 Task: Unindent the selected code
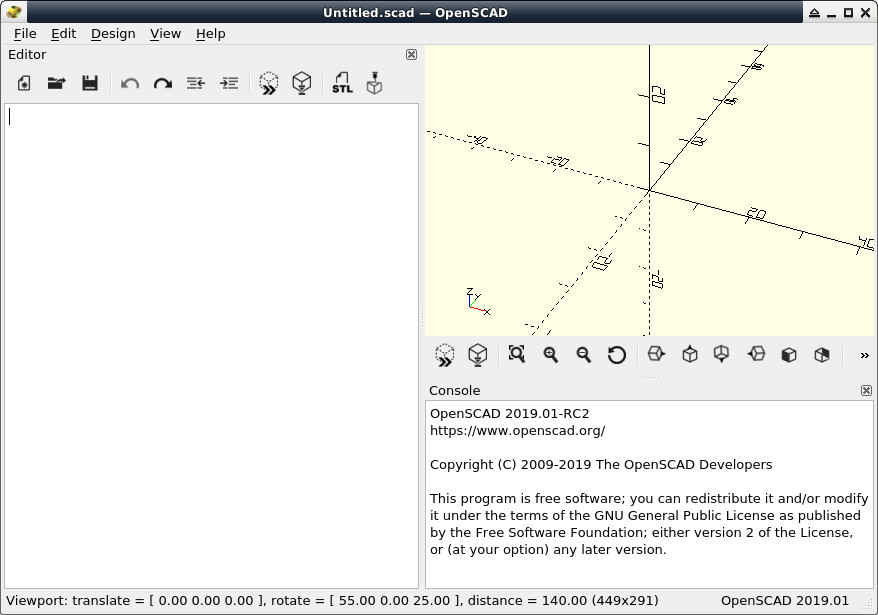pyautogui.click(x=196, y=83)
